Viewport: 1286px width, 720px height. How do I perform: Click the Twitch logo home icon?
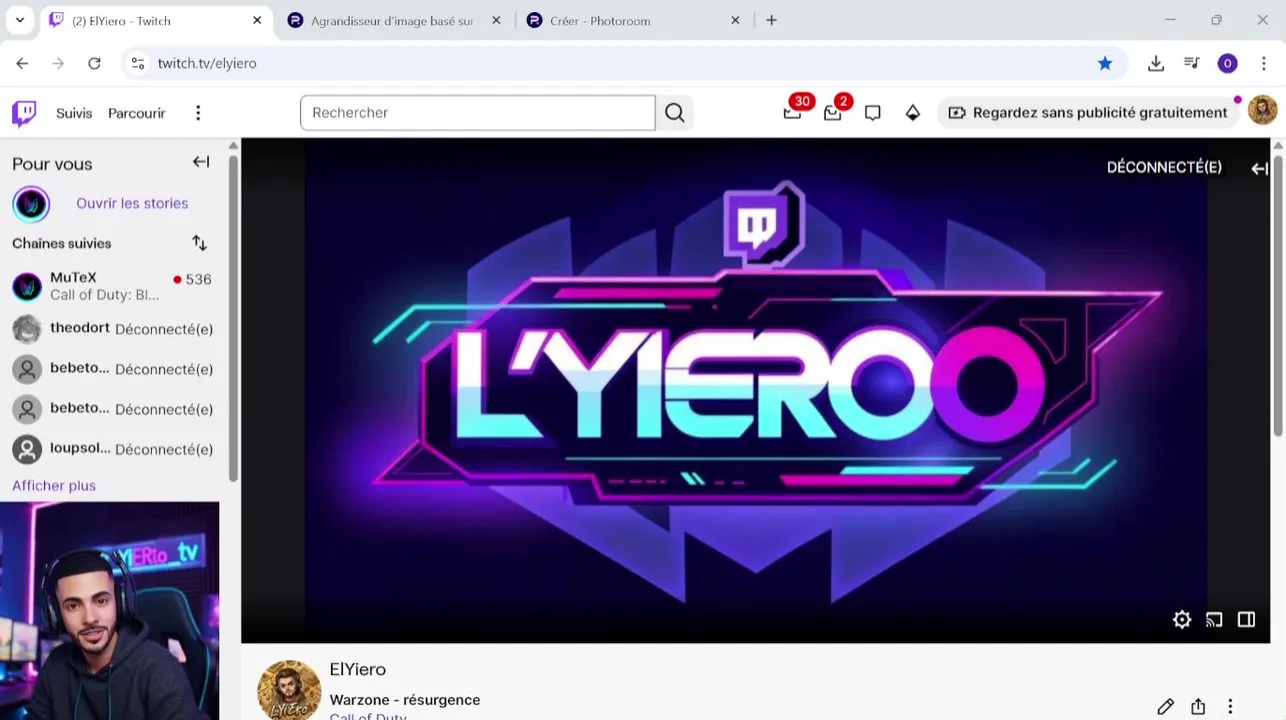tap(24, 113)
